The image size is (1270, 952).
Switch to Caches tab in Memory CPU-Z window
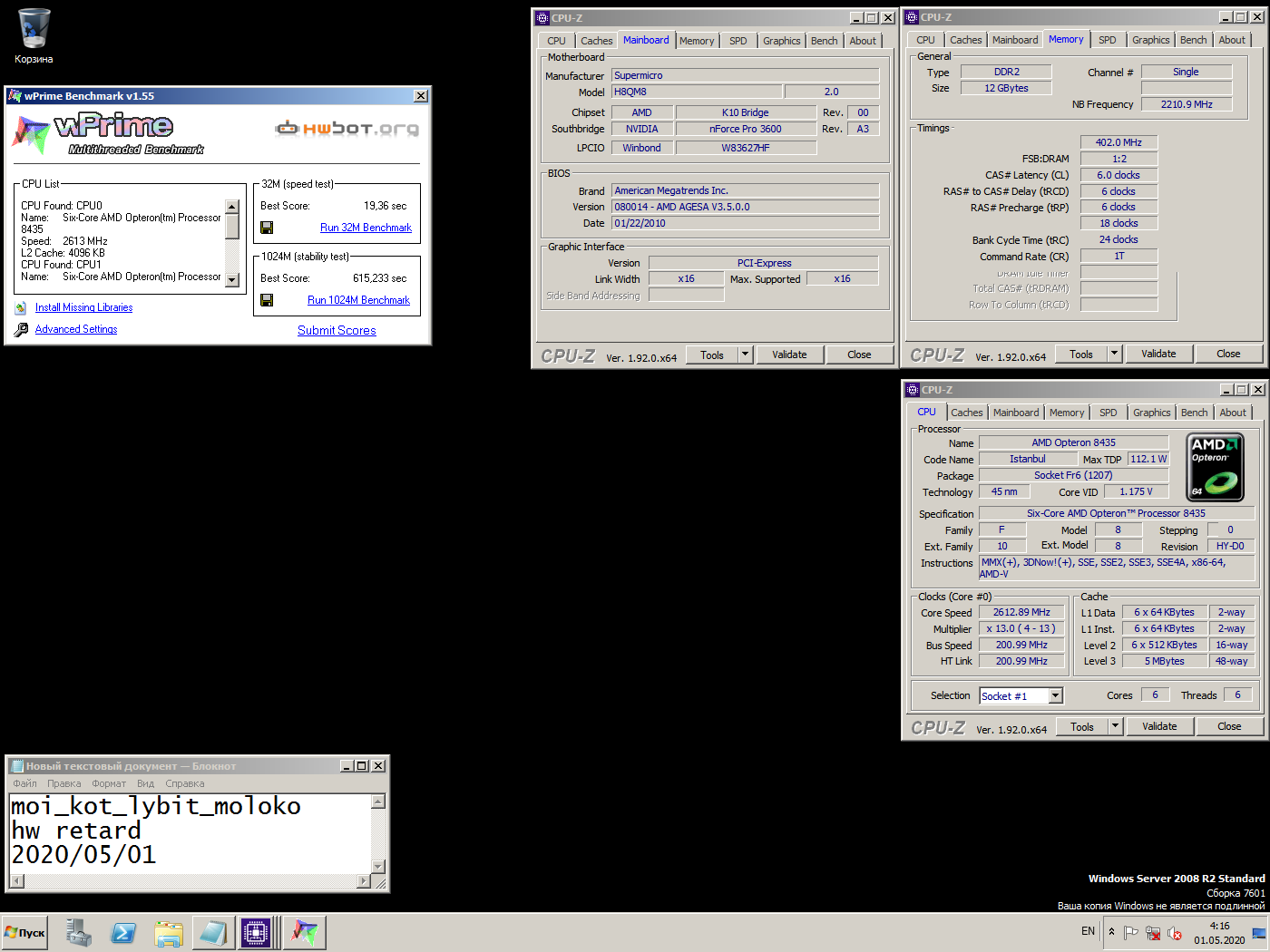pos(965,40)
